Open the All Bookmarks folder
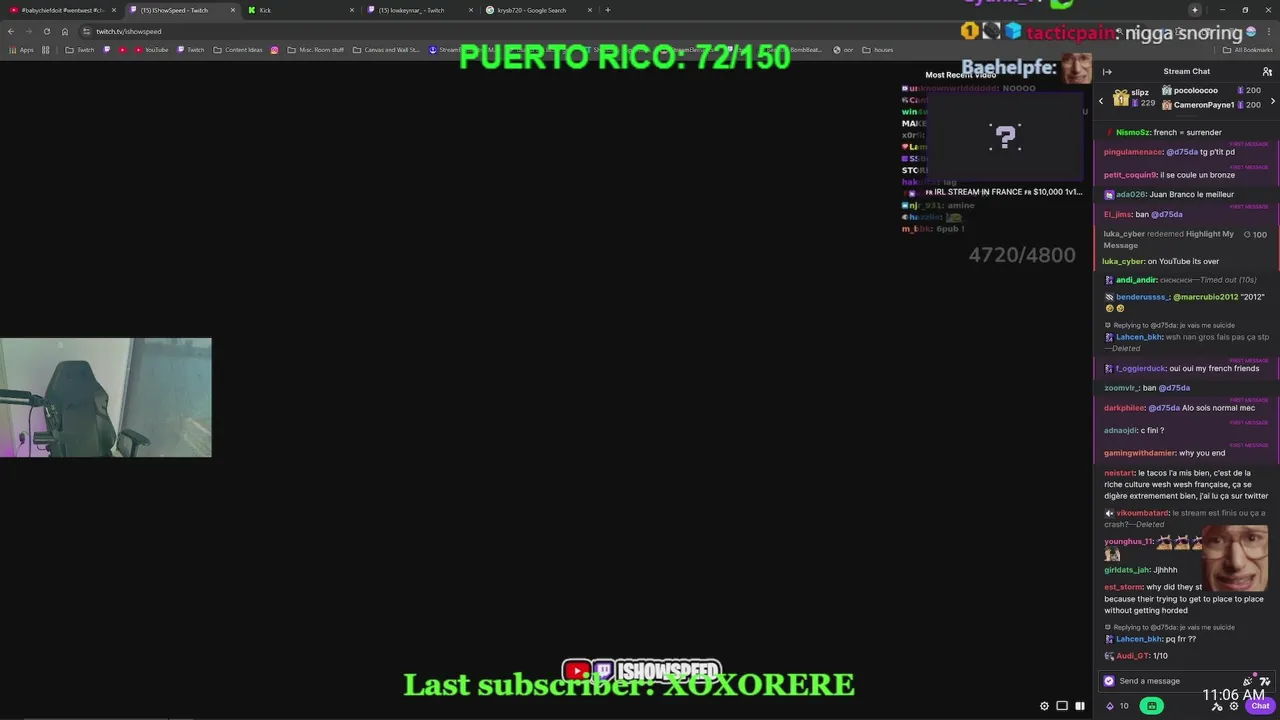The image size is (1280, 720). click(x=1248, y=50)
